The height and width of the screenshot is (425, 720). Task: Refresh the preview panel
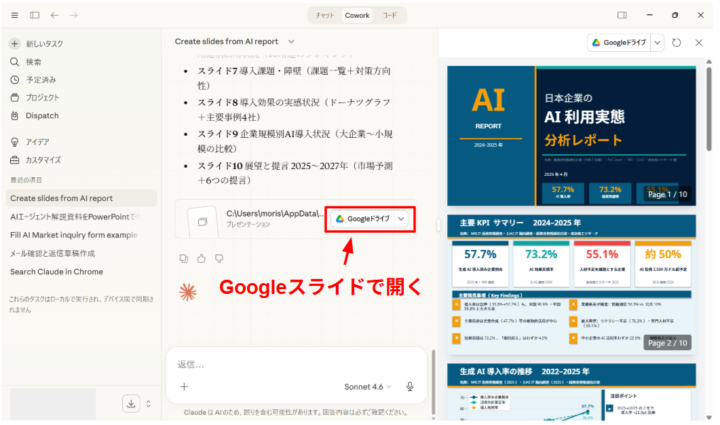tap(677, 43)
